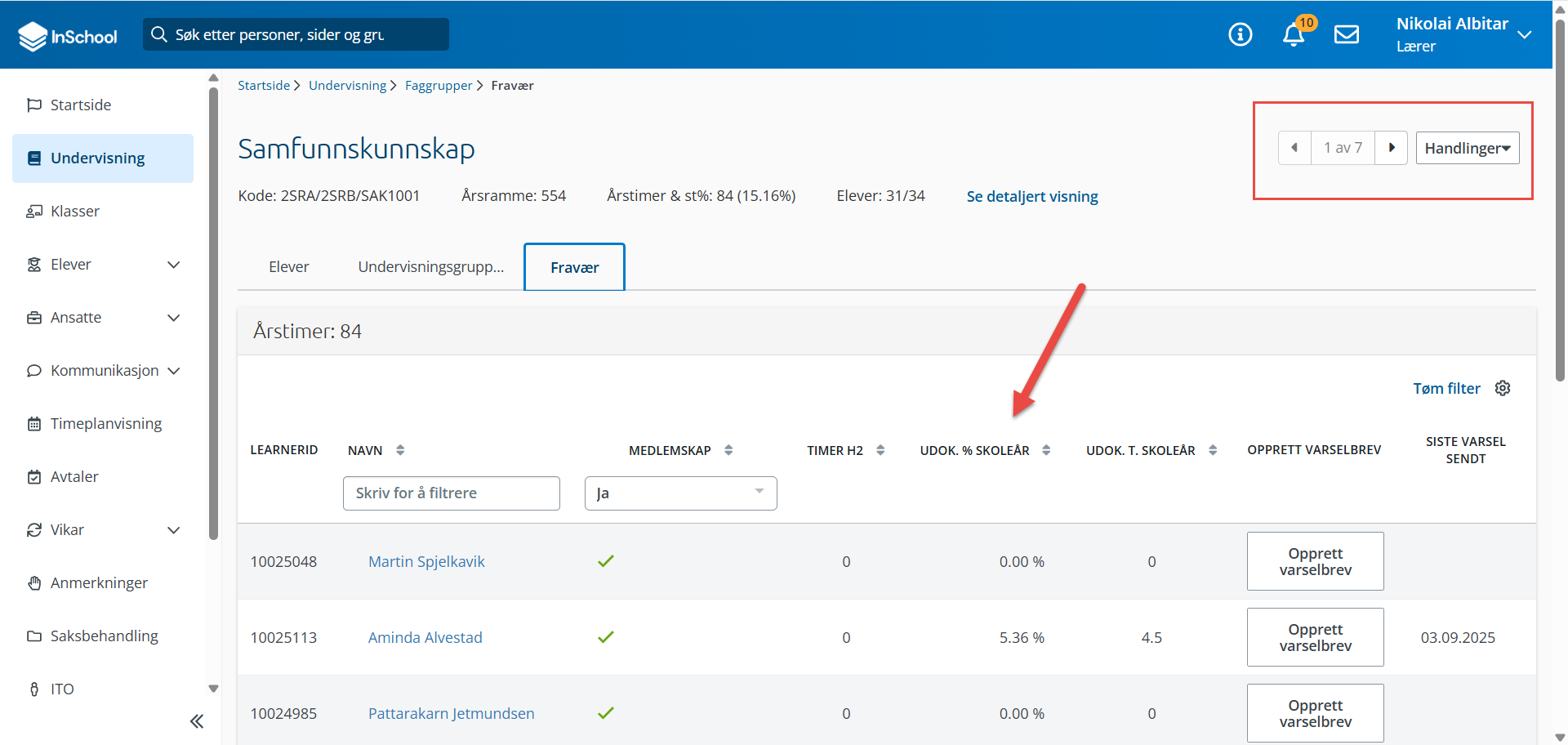Click Undervisning breadcrumb link
The width and height of the screenshot is (1568, 745).
tap(347, 85)
